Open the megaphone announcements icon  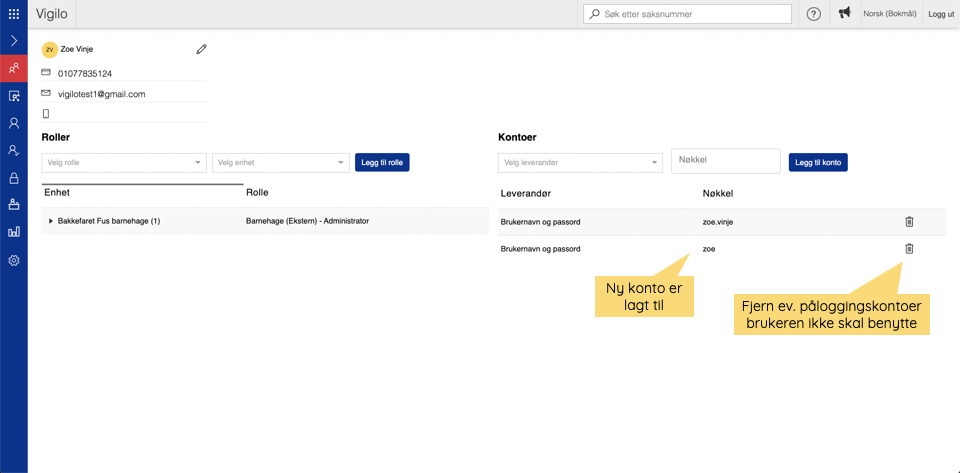coord(845,14)
